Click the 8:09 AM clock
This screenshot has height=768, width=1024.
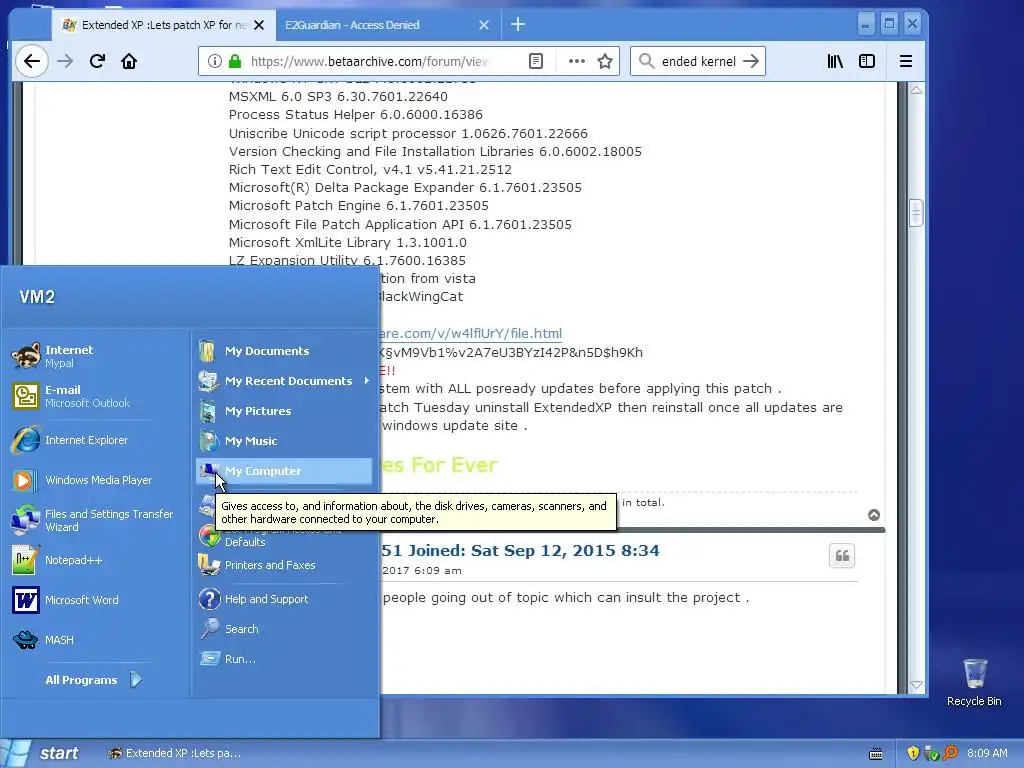coord(987,754)
